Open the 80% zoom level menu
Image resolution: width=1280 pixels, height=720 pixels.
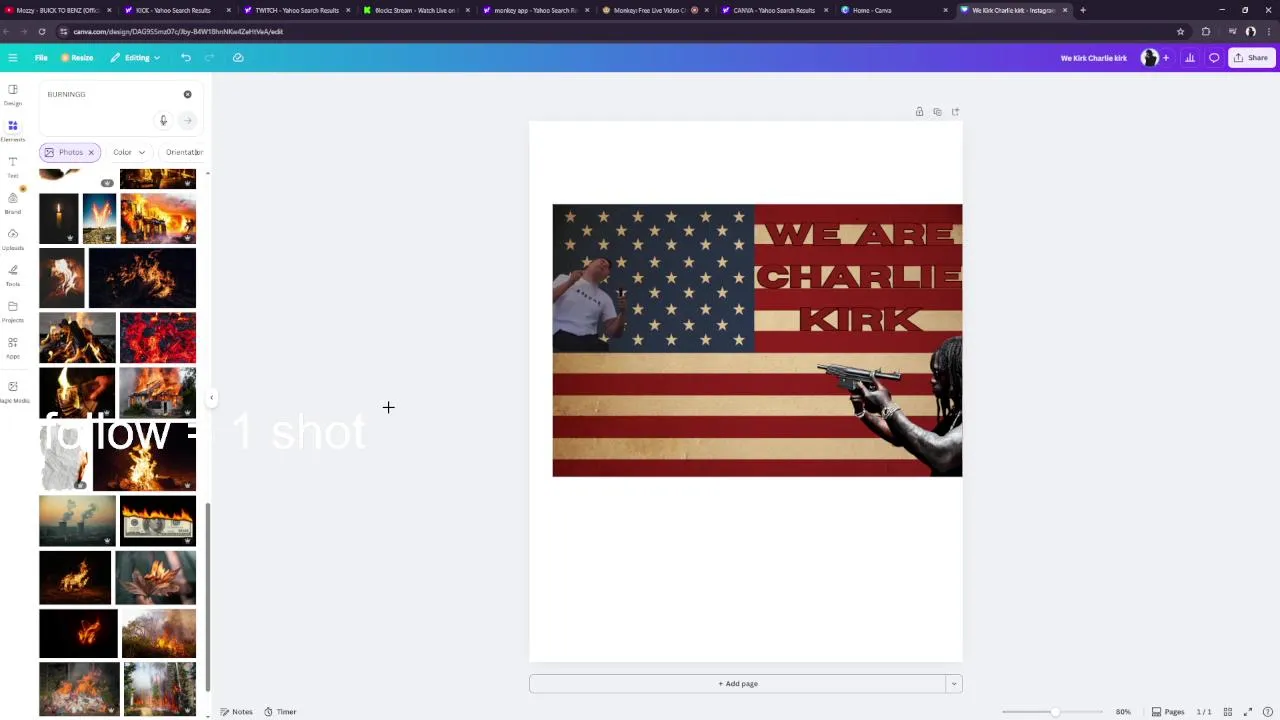(1123, 712)
